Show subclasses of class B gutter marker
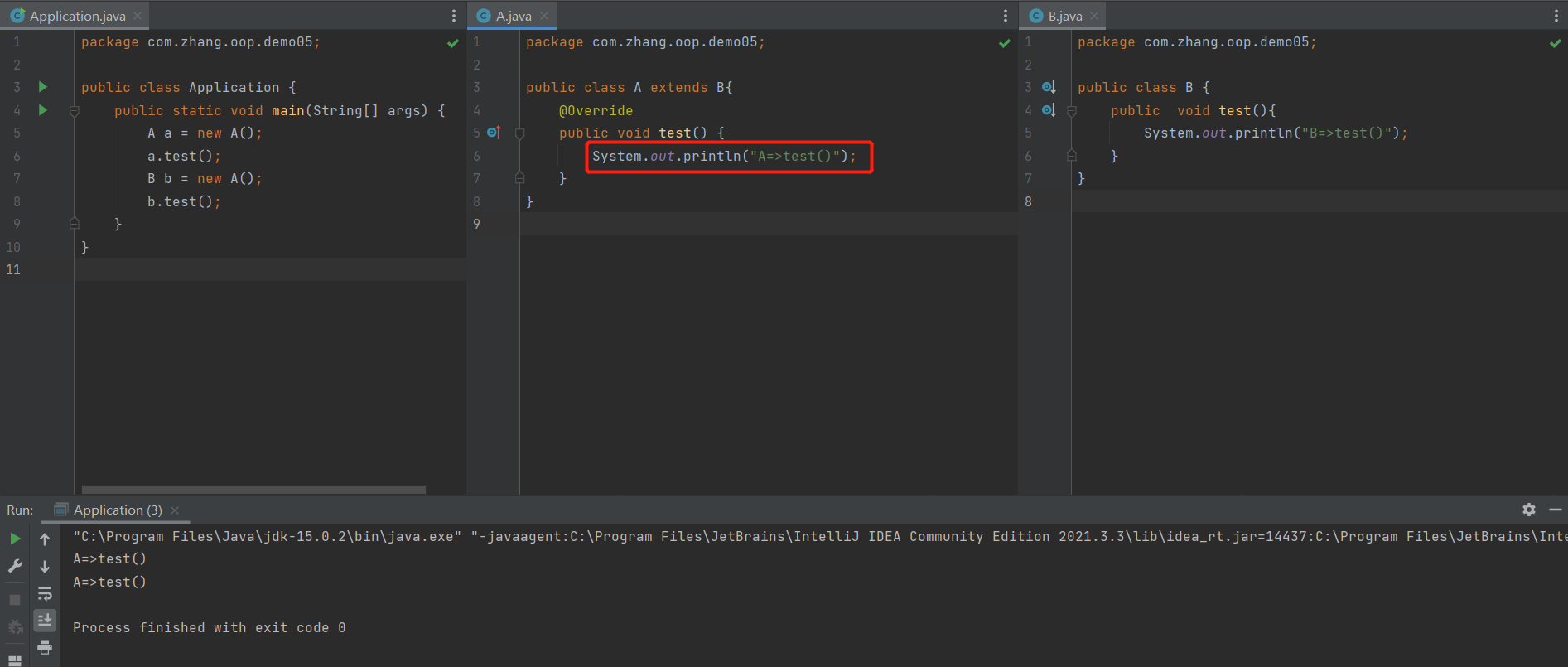This screenshot has height=667, width=1568. point(1049,87)
